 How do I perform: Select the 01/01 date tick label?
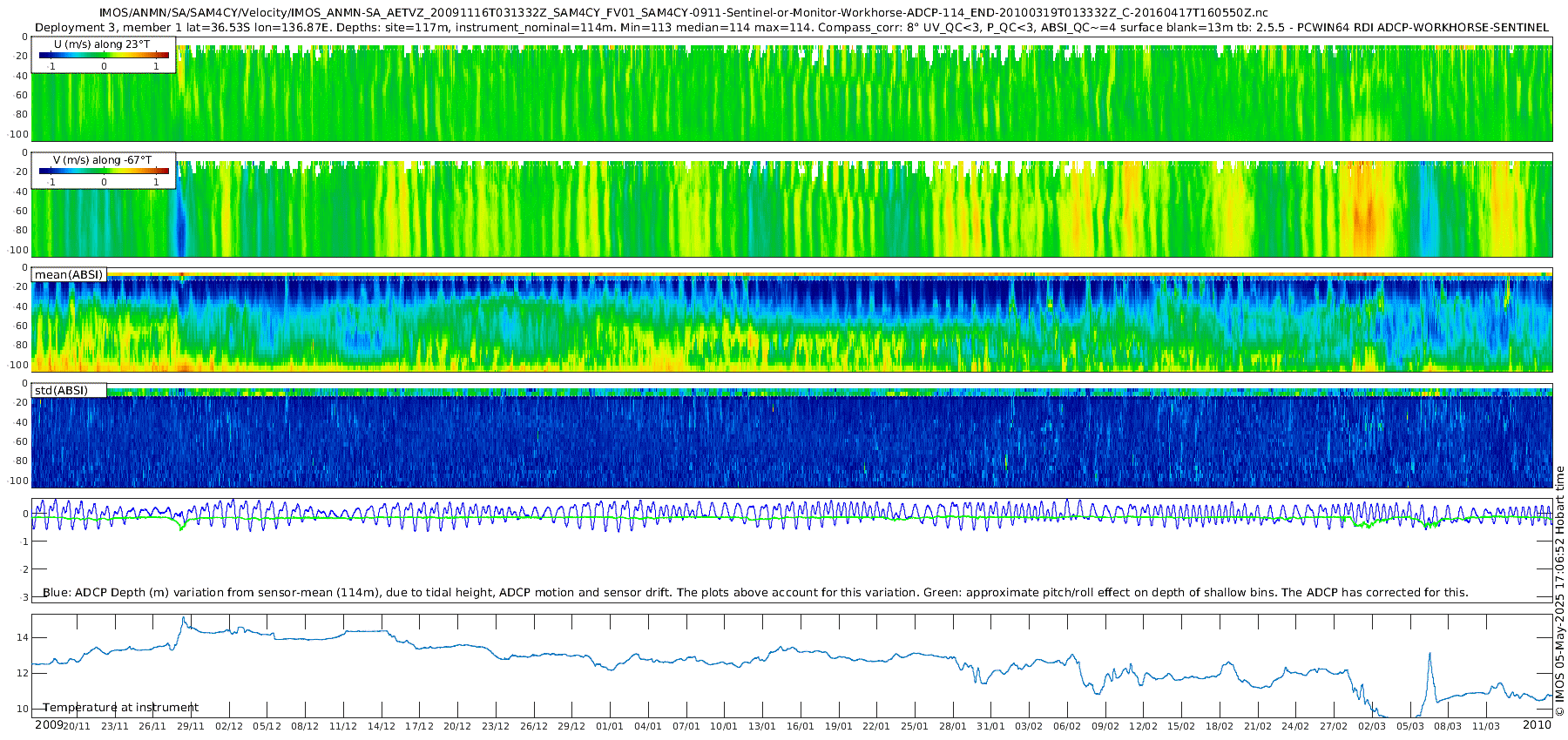point(610,726)
